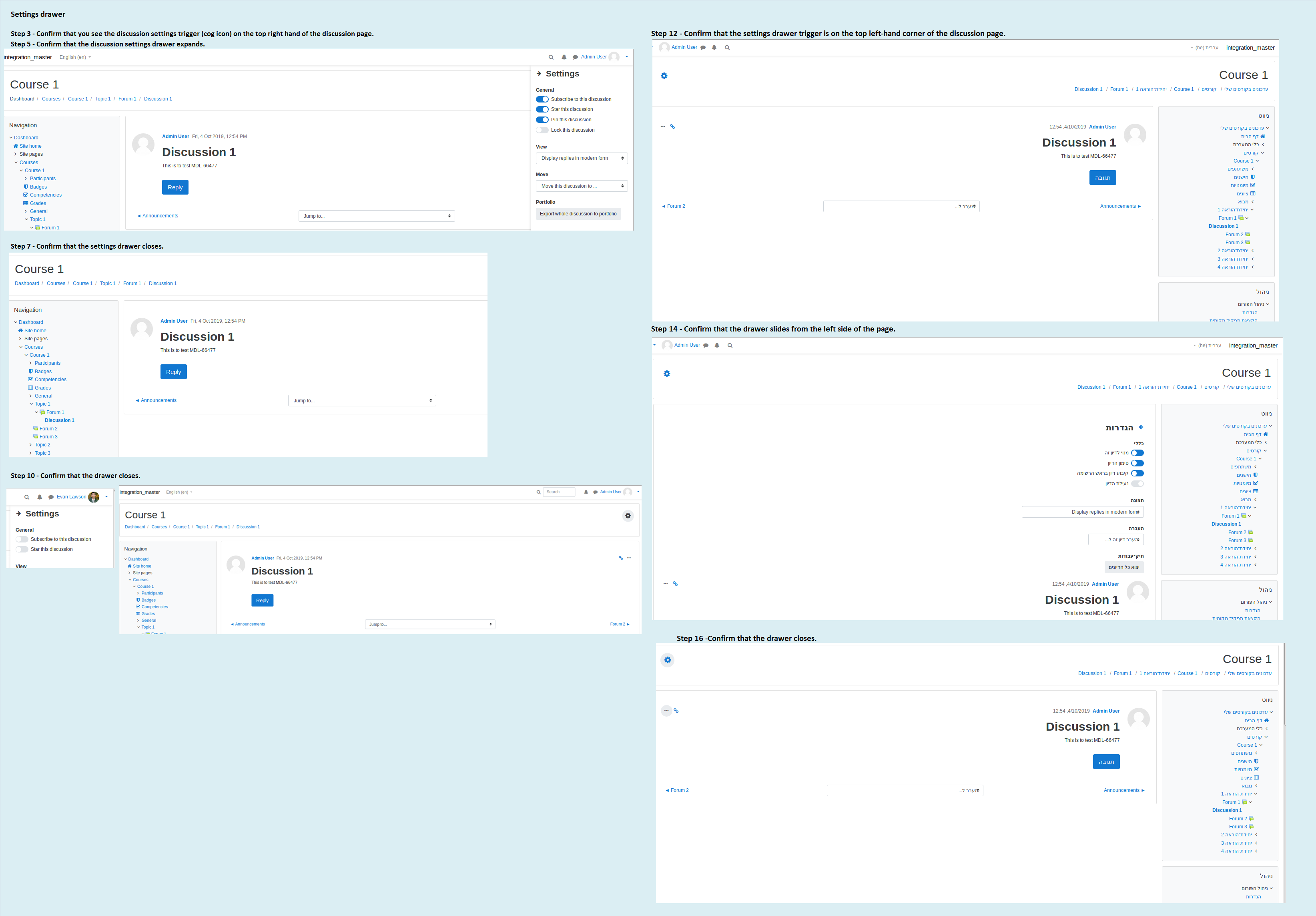Click the permalink chain icon in Step 16 discussion post
This screenshot has height=916, width=1316.
pos(676,711)
